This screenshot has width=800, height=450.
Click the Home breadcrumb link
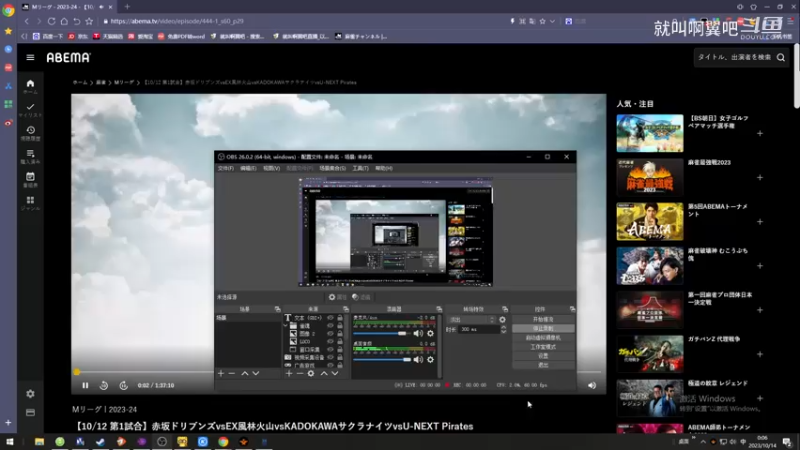[80, 83]
